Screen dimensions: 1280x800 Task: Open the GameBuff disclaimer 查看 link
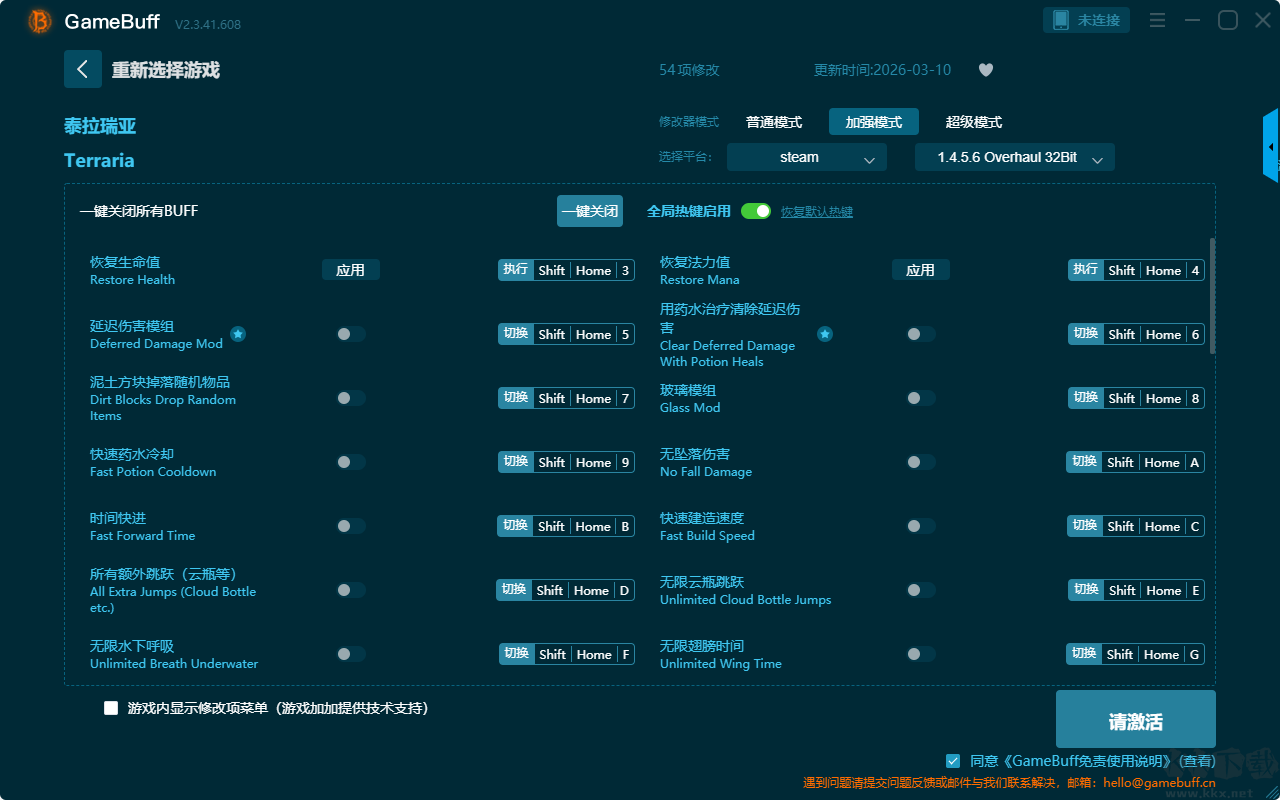[1197, 761]
